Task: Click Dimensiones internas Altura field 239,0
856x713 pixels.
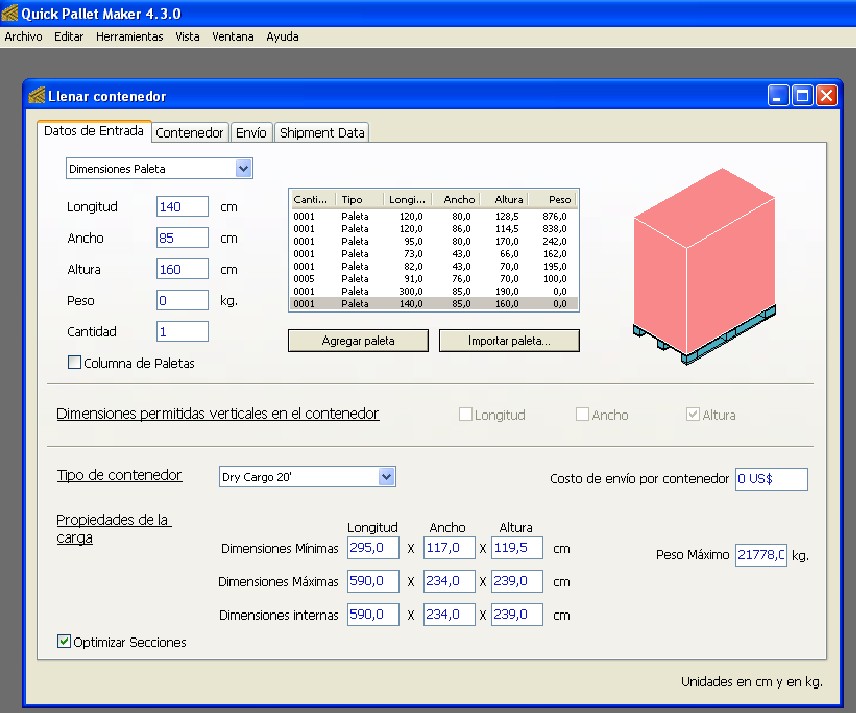Action: (517, 614)
